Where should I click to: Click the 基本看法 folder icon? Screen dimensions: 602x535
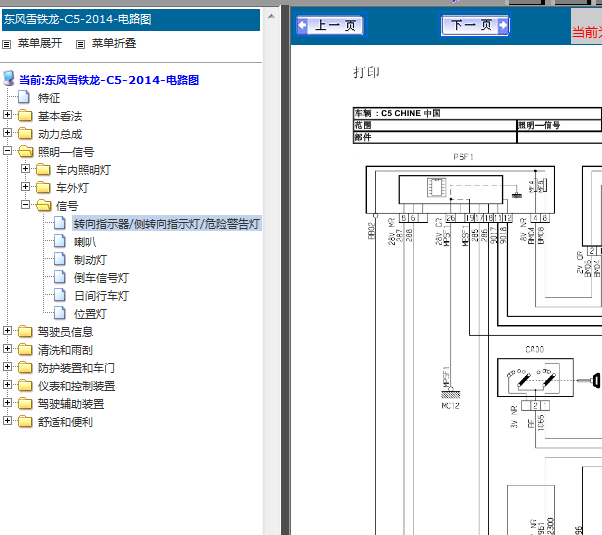tap(25, 115)
